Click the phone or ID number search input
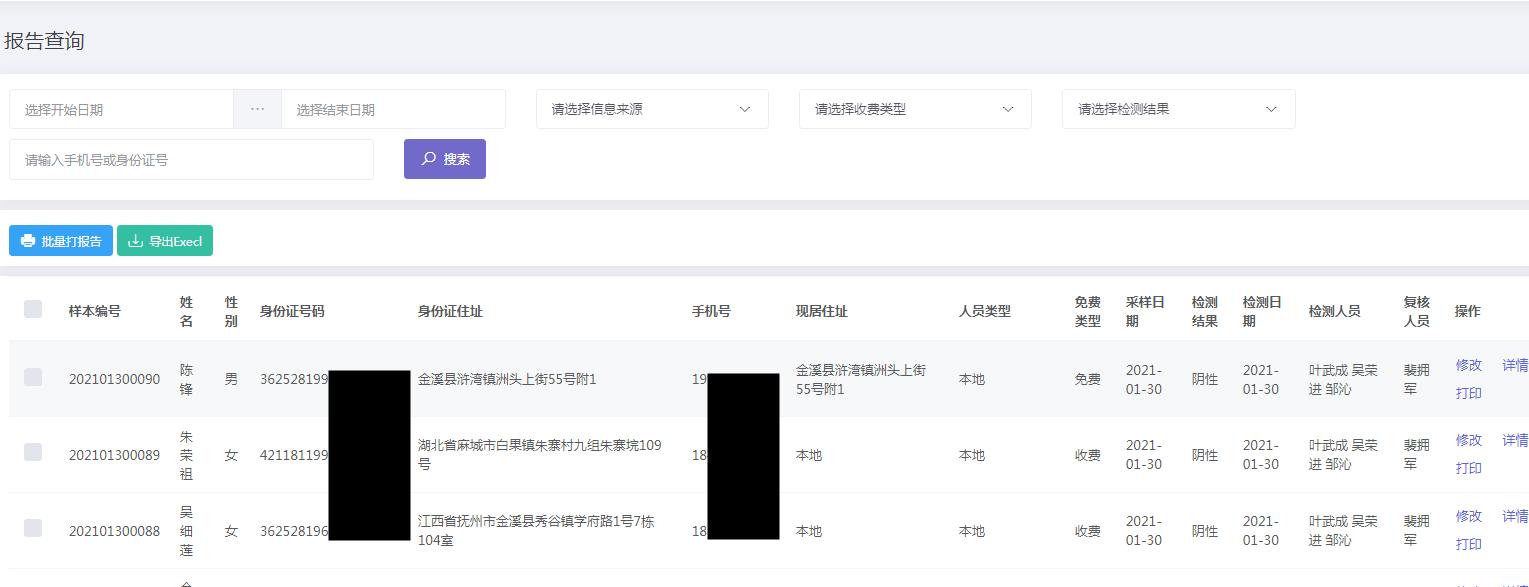Image resolution: width=1529 pixels, height=587 pixels. (x=190, y=158)
